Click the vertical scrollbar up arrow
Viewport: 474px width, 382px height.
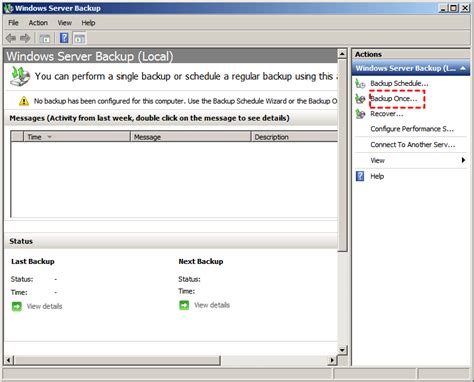point(342,54)
